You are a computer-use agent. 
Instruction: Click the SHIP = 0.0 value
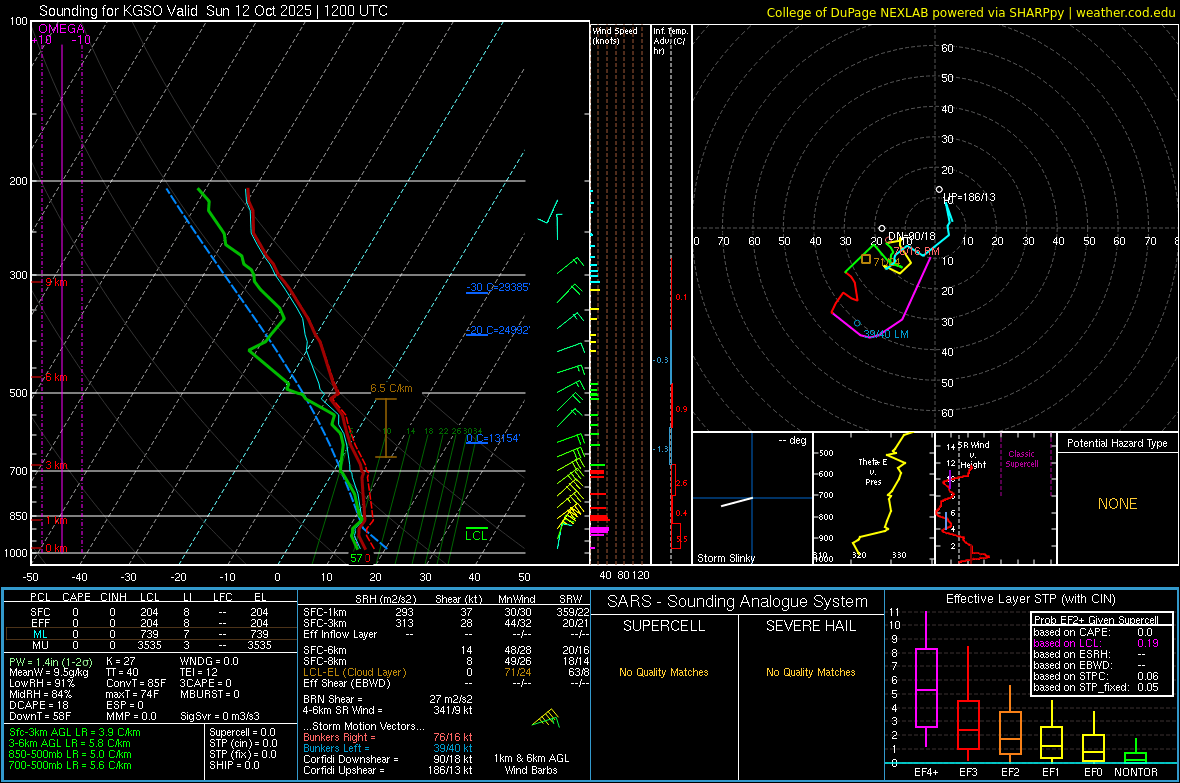234,765
